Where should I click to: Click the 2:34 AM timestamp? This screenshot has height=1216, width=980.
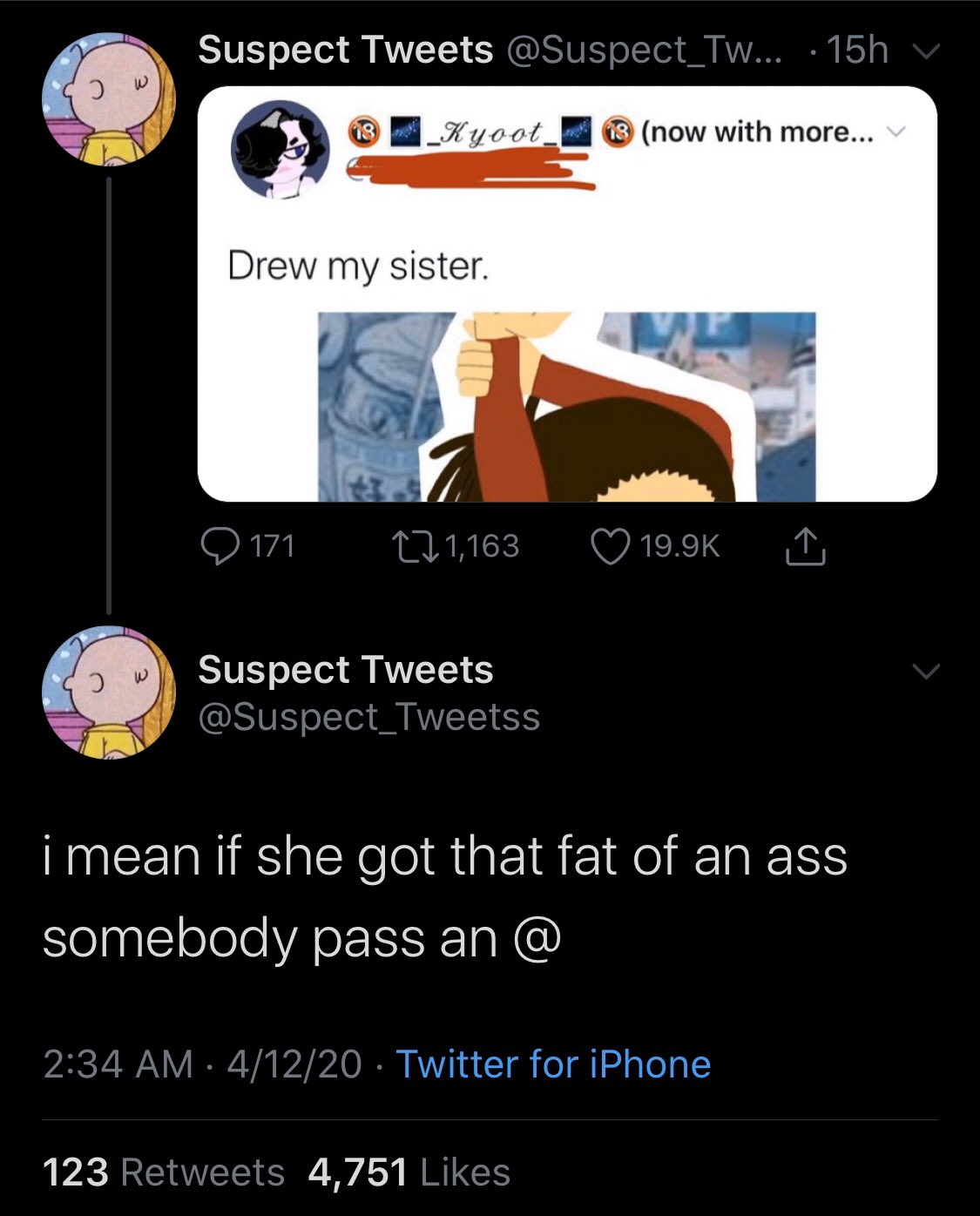click(x=118, y=1064)
